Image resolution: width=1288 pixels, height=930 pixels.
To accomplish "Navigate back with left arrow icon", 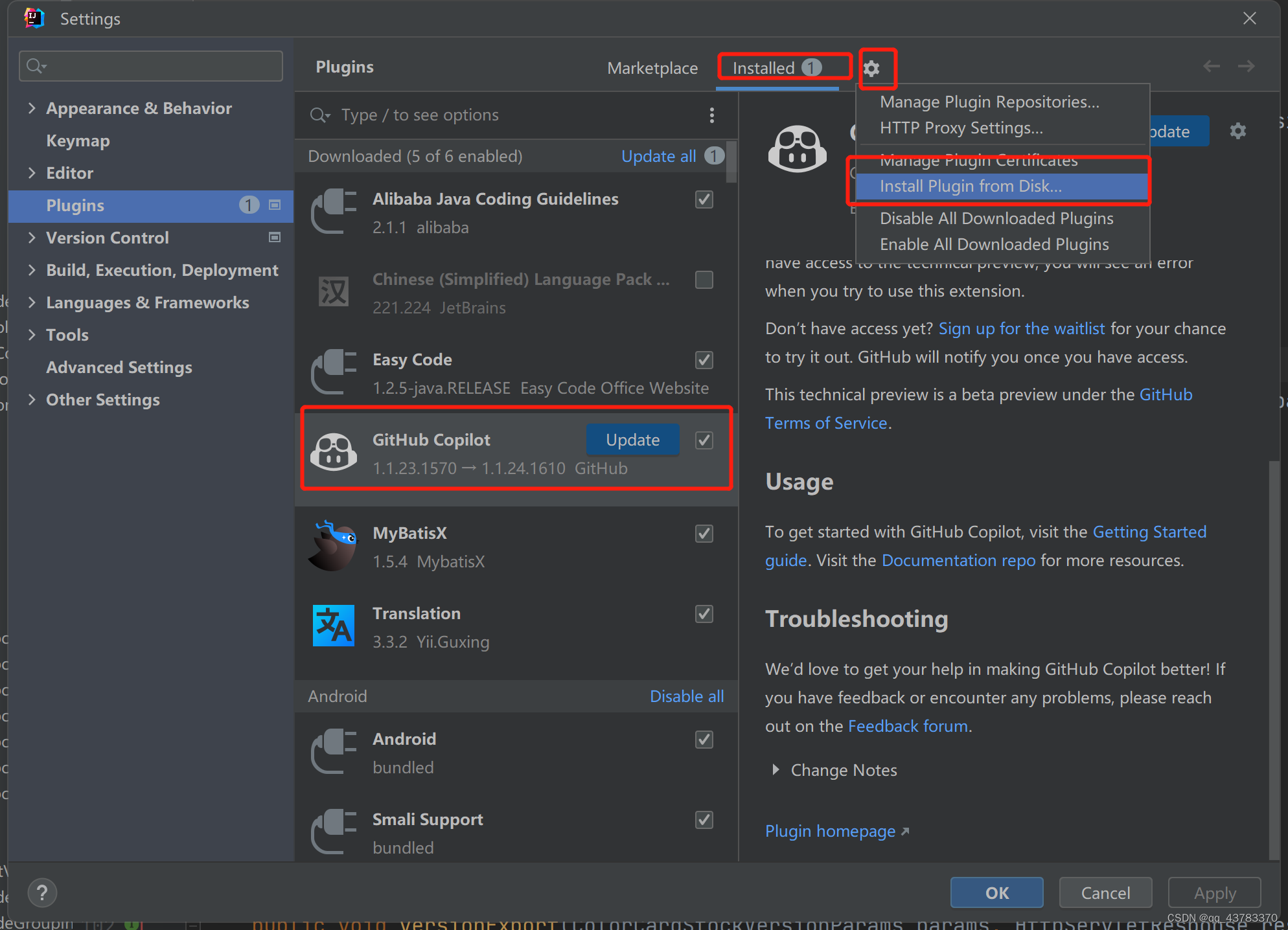I will click(x=1211, y=66).
